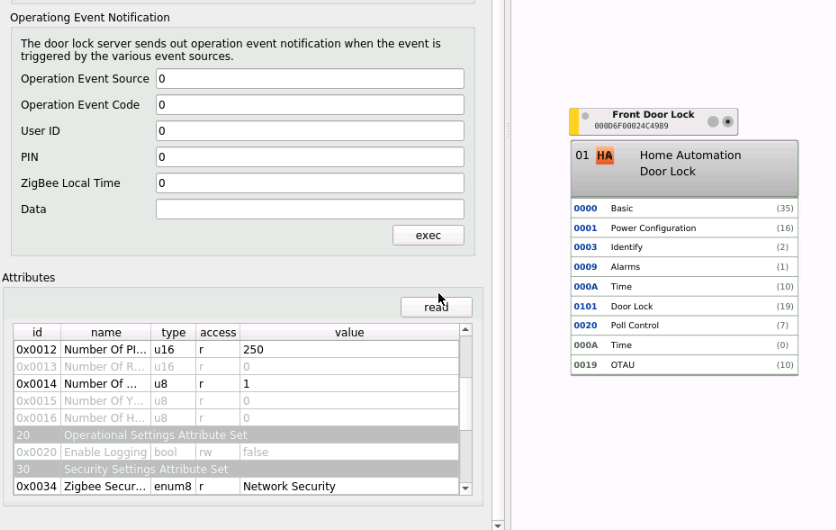836x530 pixels.
Task: Click into the User ID input
Action: pos(310,131)
